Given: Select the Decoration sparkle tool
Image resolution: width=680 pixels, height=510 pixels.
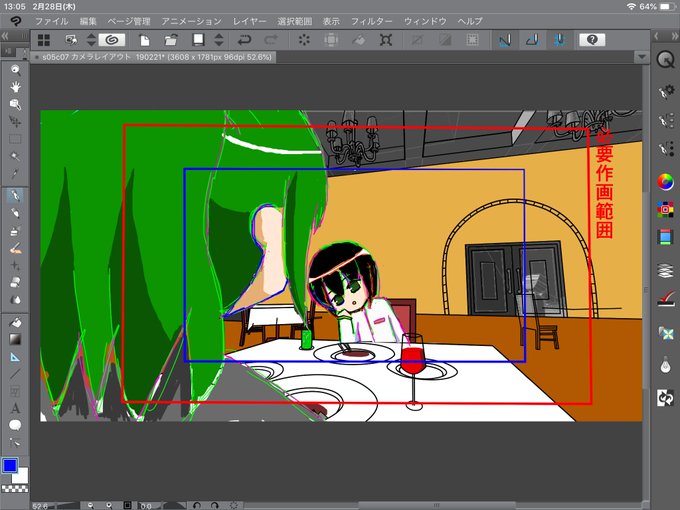Looking at the screenshot, I should (x=15, y=265).
